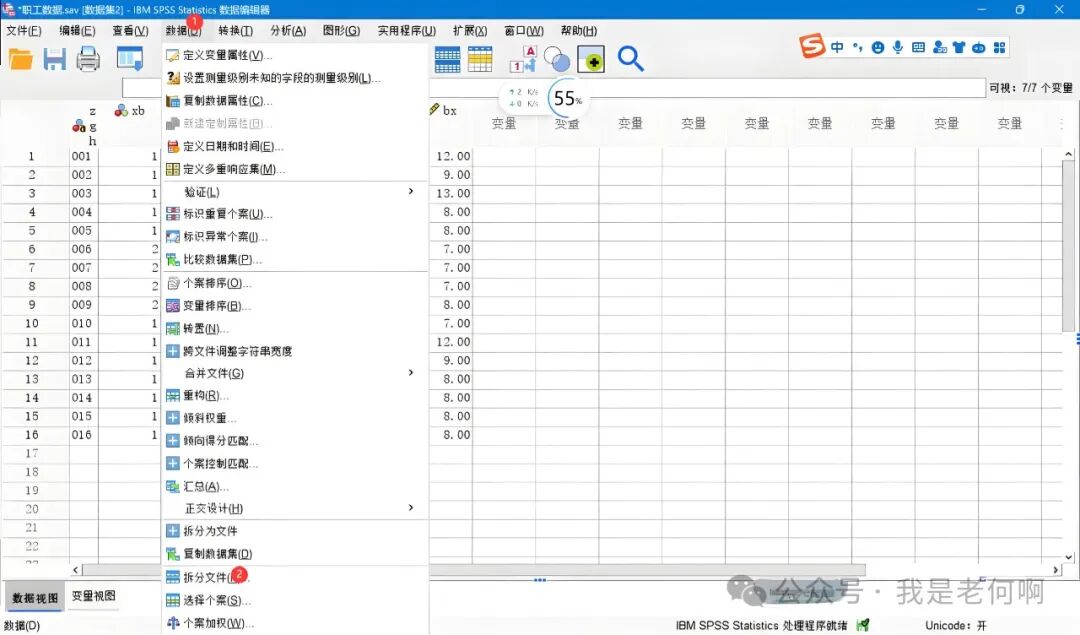
Task: Open the 编辑(E) menu
Action: click(x=77, y=30)
